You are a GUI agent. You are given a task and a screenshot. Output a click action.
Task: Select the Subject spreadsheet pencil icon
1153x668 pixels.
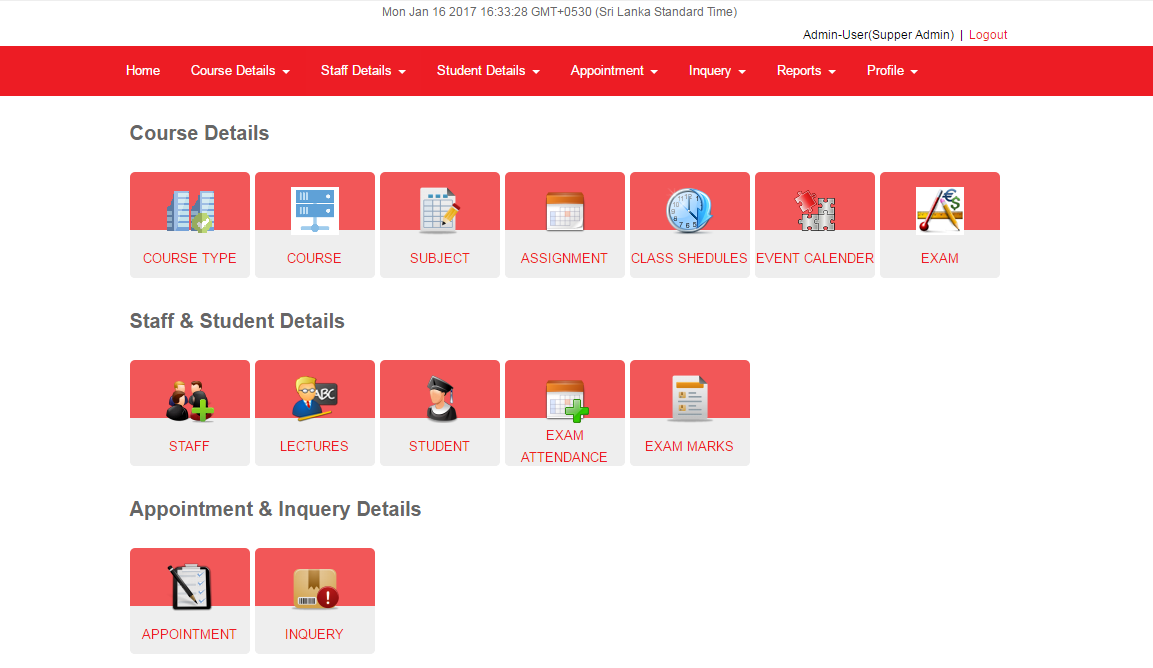[440, 211]
